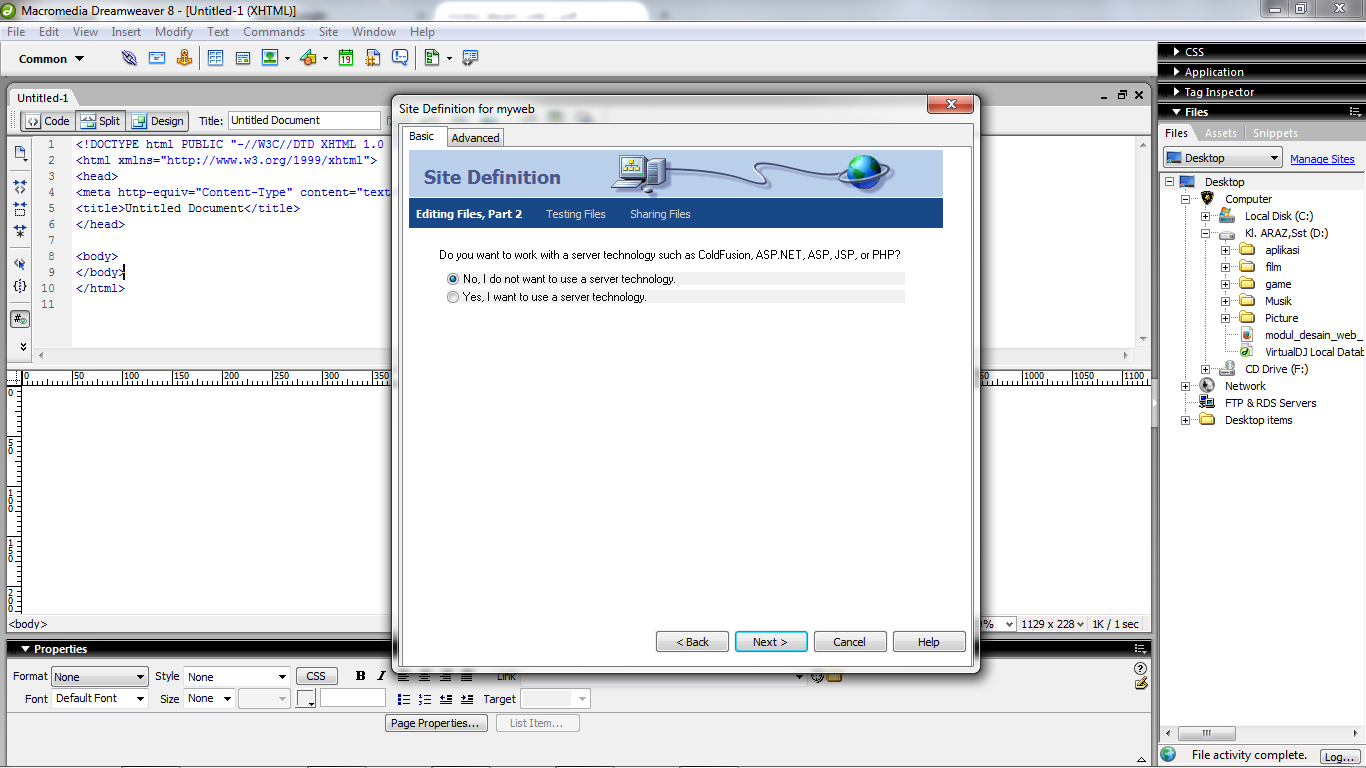
Task: Click the document Title input field
Action: pyautogui.click(x=304, y=120)
